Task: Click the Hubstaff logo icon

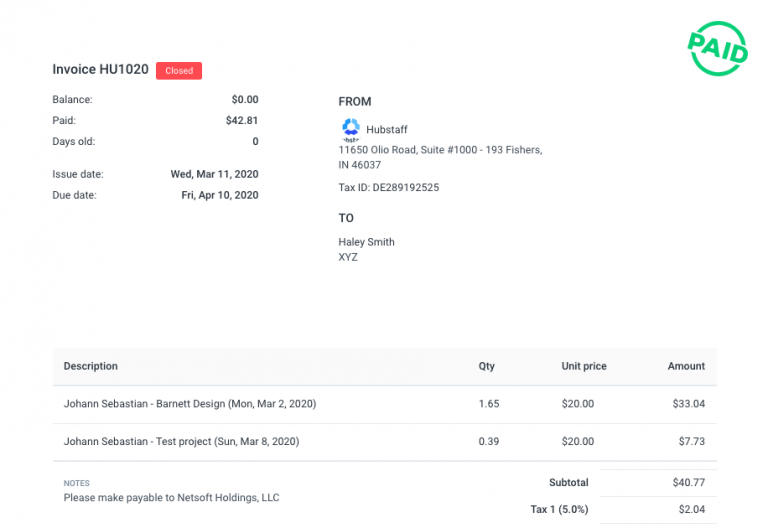Action: click(x=351, y=129)
